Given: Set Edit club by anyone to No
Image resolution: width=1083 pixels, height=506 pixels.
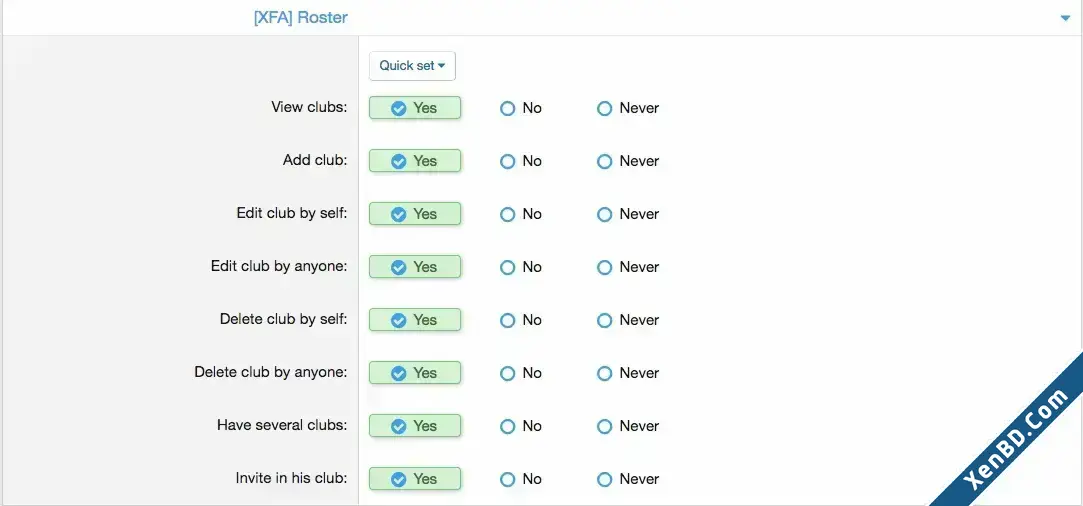Looking at the screenshot, I should pos(521,267).
